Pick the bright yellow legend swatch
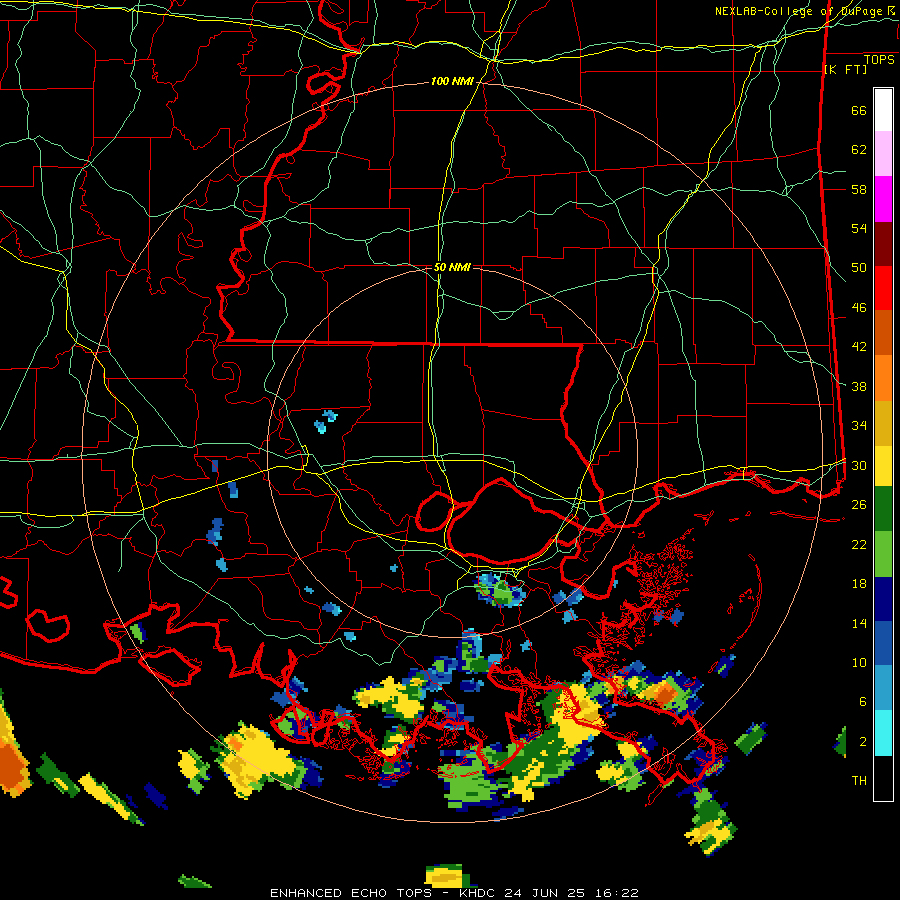Screen dimensions: 900x900 click(883, 466)
